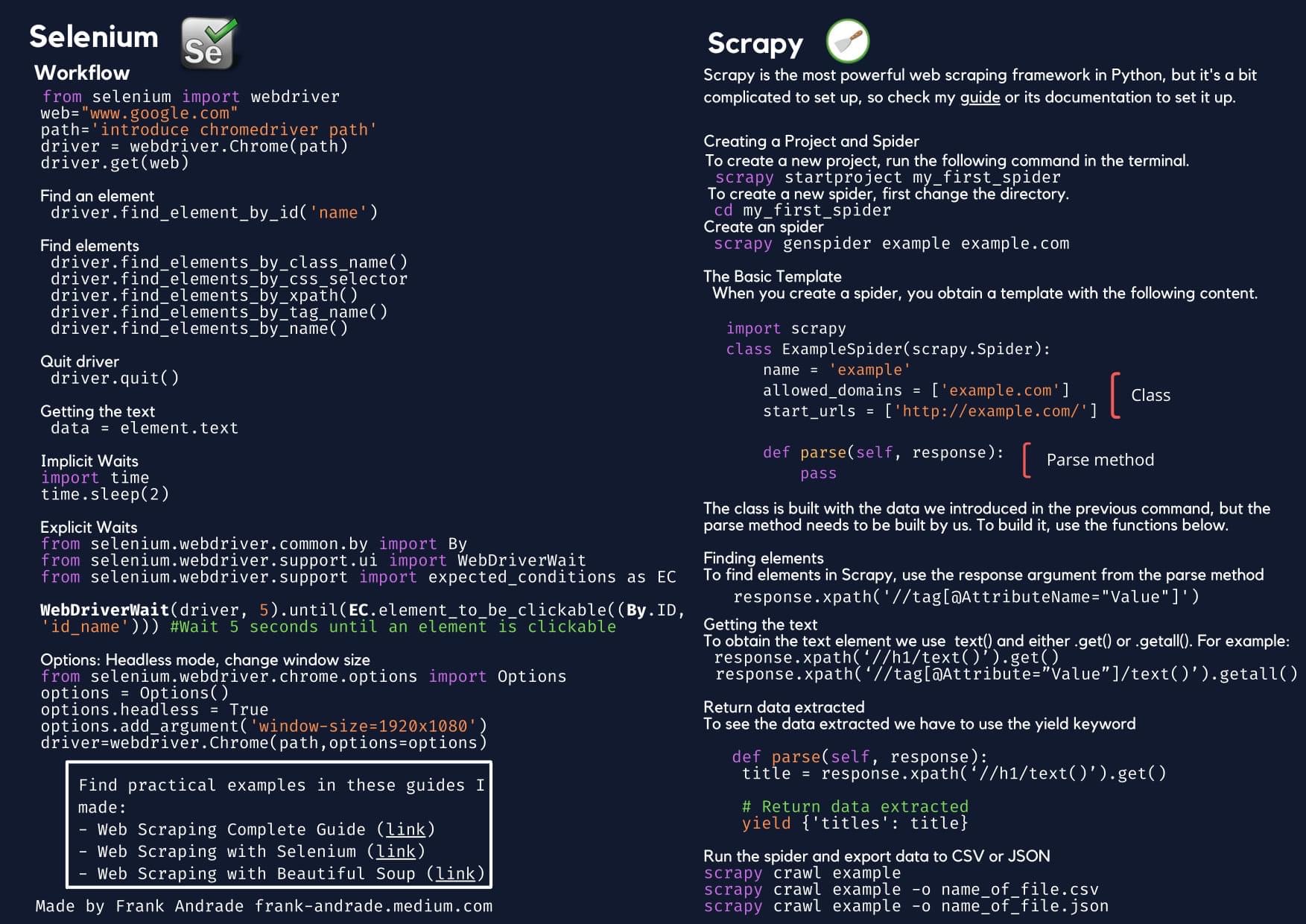
Task: Click the "Creating a Project and Spider" heading
Action: [811, 142]
